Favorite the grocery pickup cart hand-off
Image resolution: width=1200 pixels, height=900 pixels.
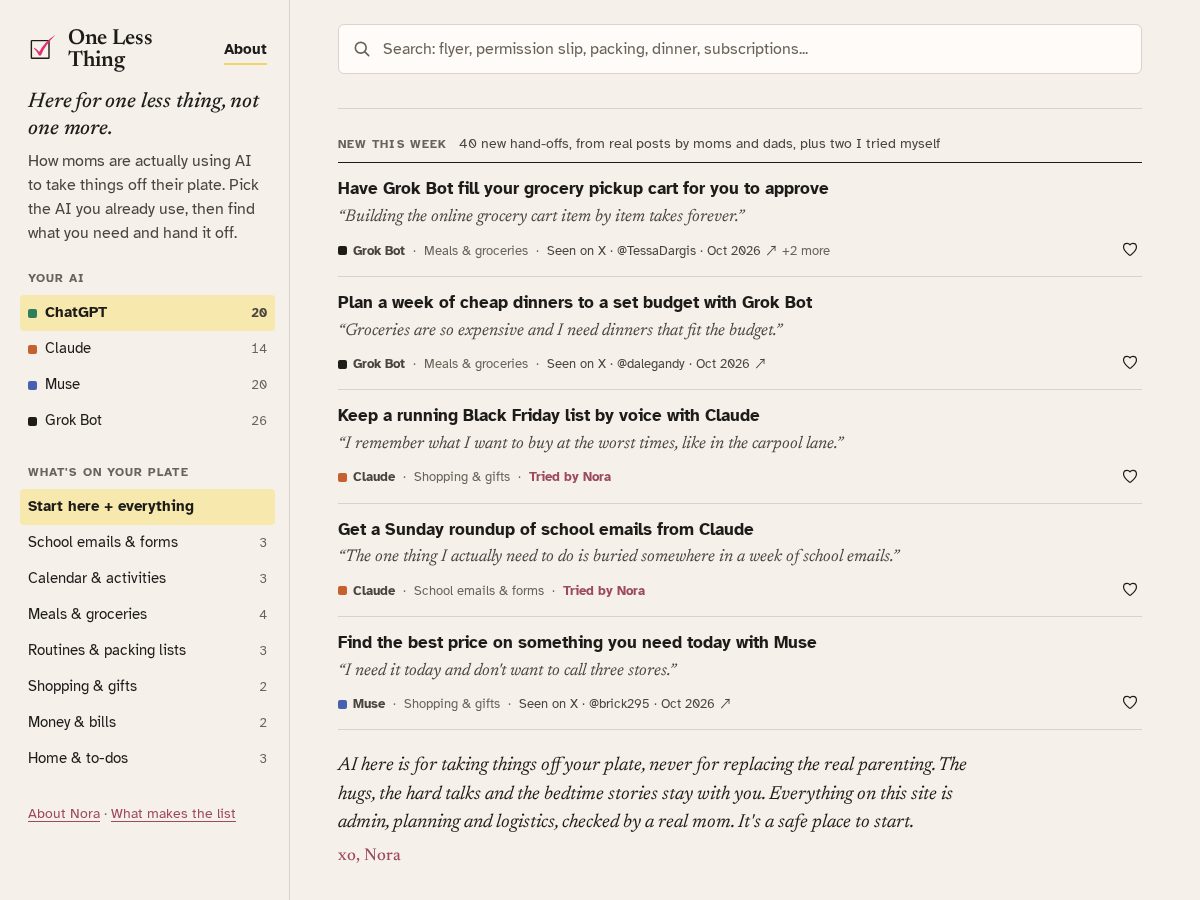[x=1130, y=250]
